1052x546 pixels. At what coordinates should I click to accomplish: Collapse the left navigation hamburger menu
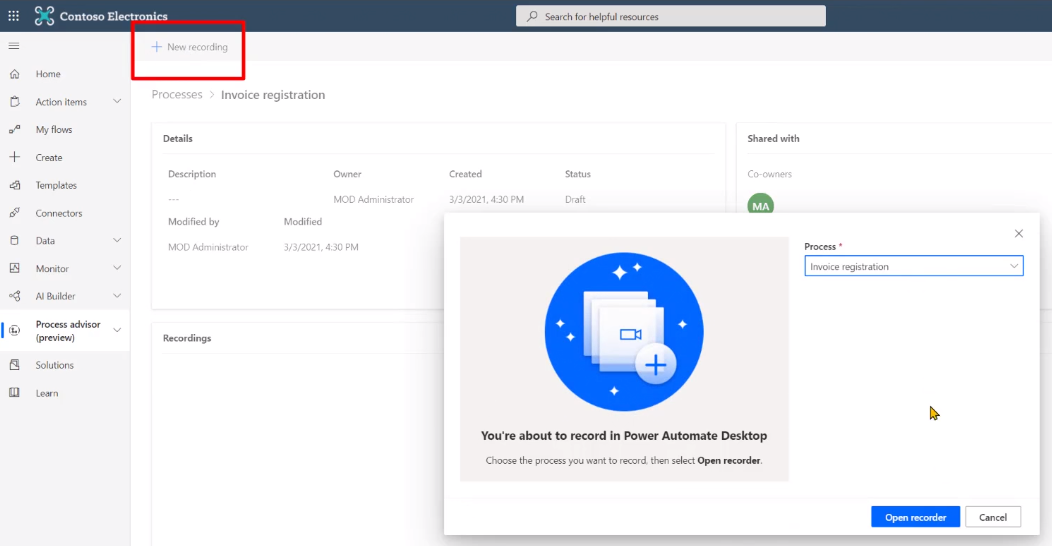[13, 46]
